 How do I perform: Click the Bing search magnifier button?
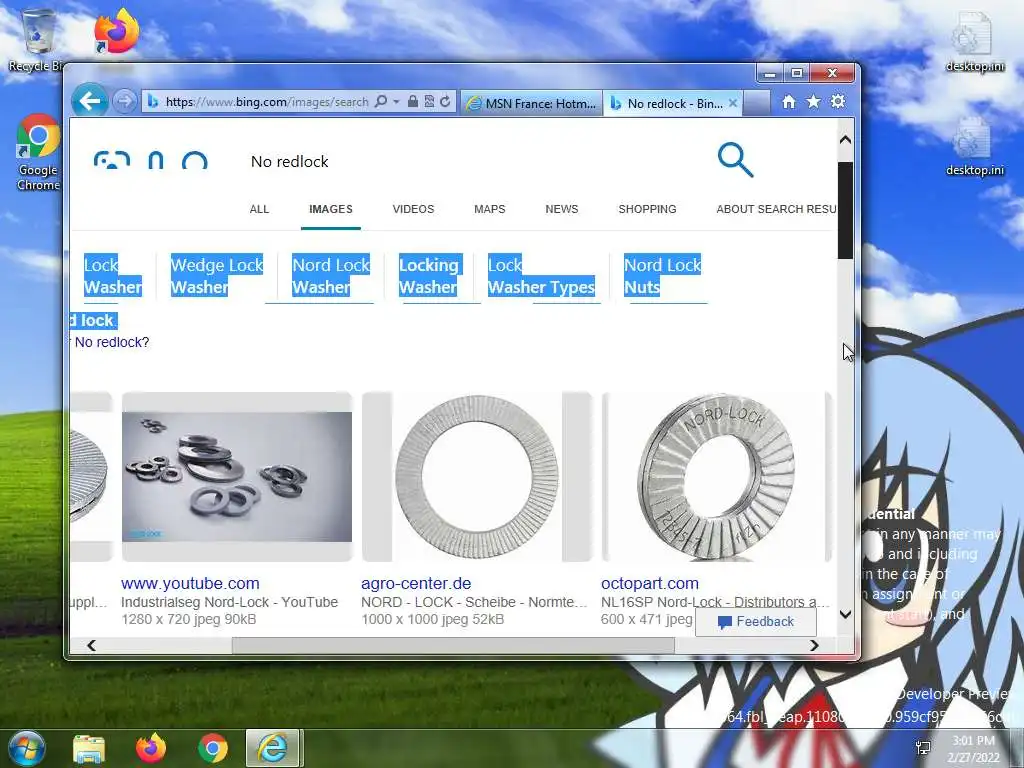(735, 160)
